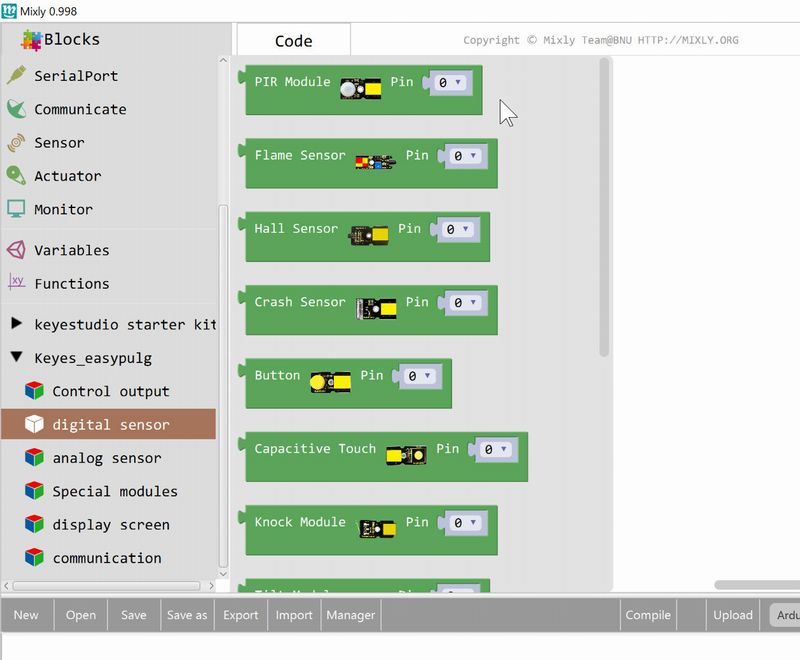This screenshot has width=800, height=660.
Task: Open the Button block pin dropdown
Action: (x=419, y=376)
